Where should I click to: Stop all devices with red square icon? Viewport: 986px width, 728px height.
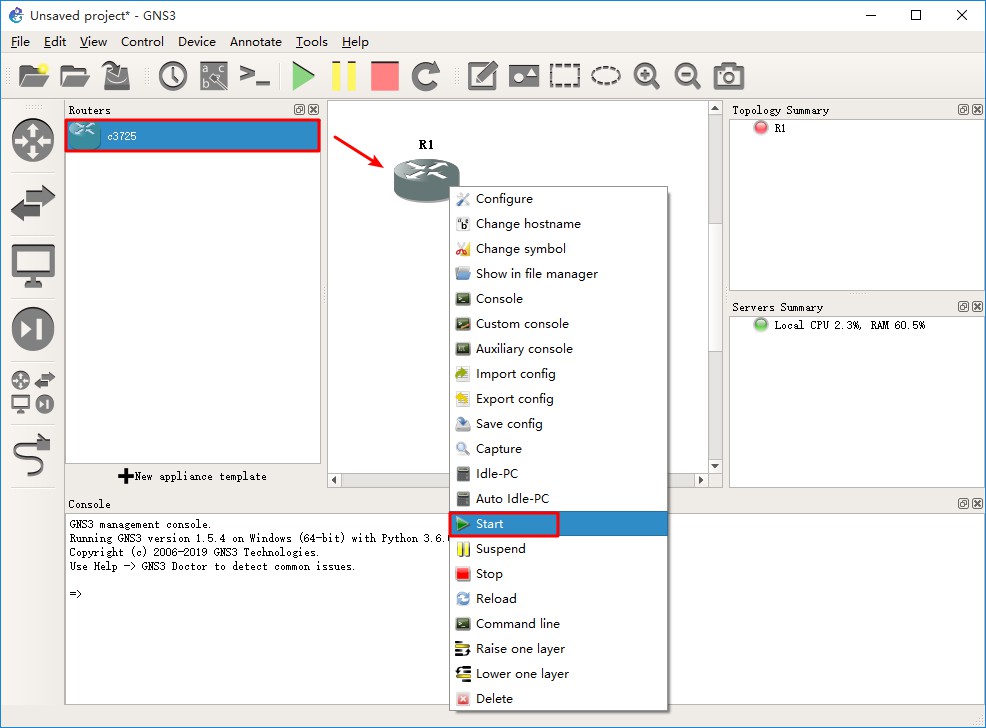coord(385,76)
